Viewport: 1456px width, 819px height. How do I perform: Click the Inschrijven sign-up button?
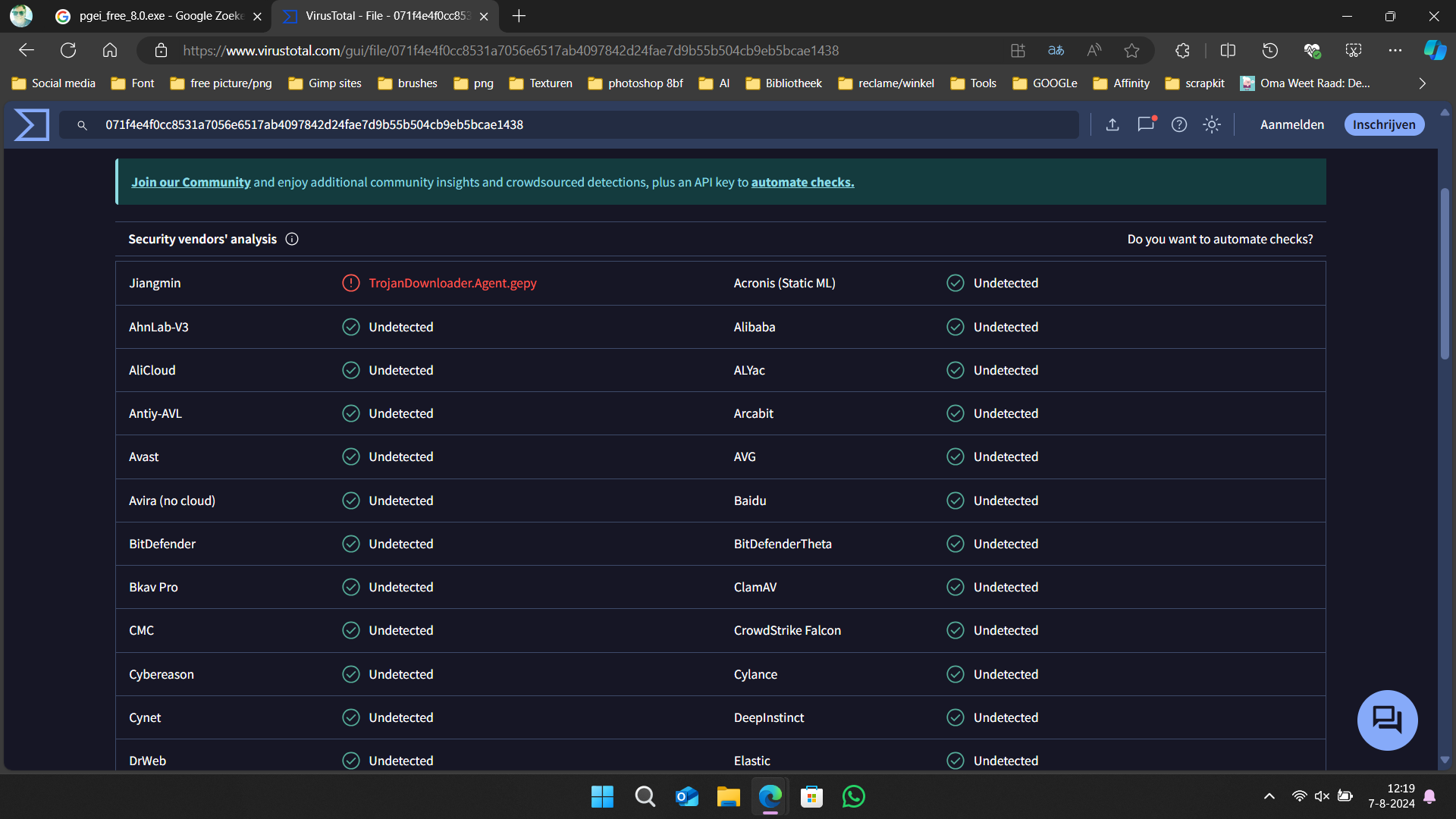click(x=1384, y=125)
